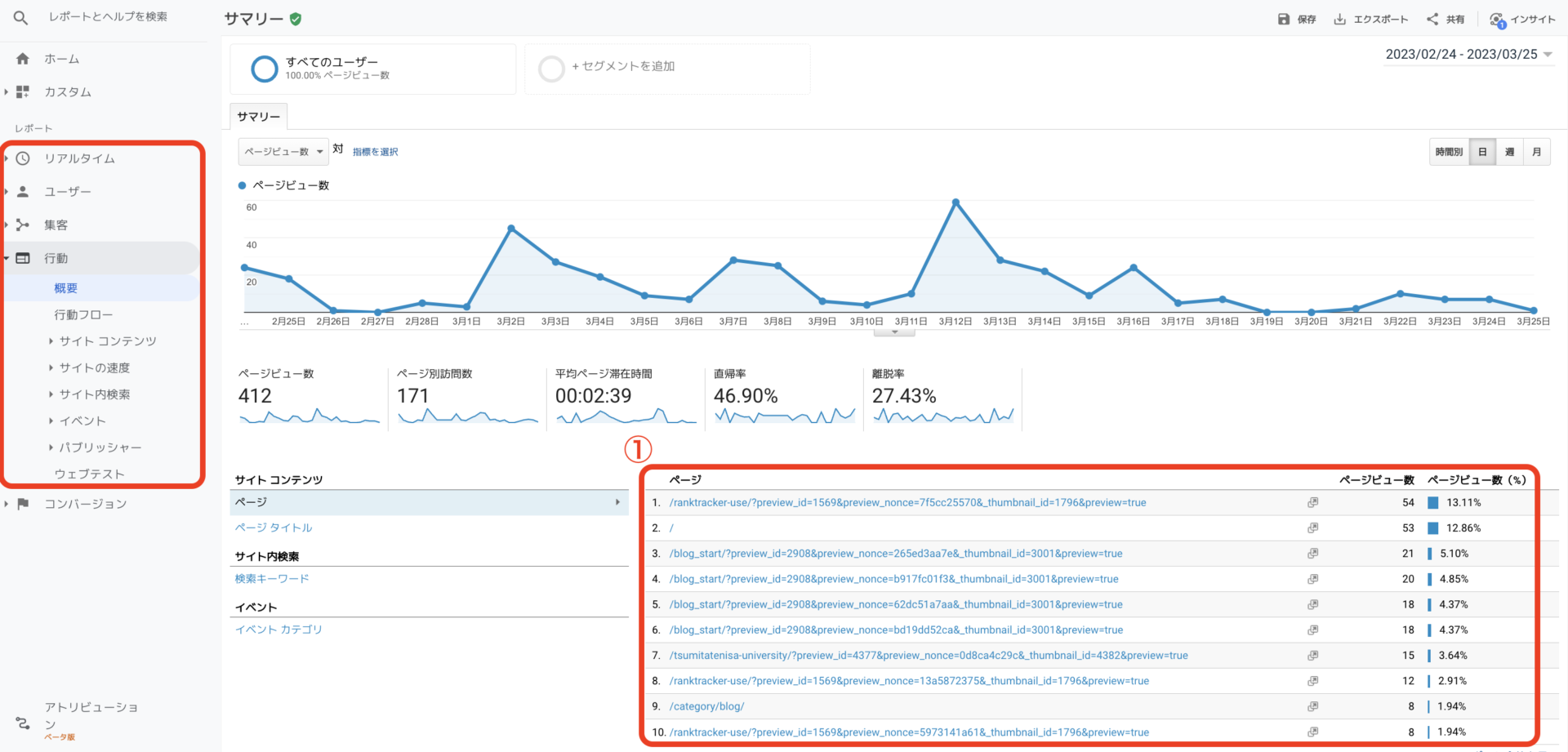
Task: Click the エクスポート download icon
Action: 1340,19
